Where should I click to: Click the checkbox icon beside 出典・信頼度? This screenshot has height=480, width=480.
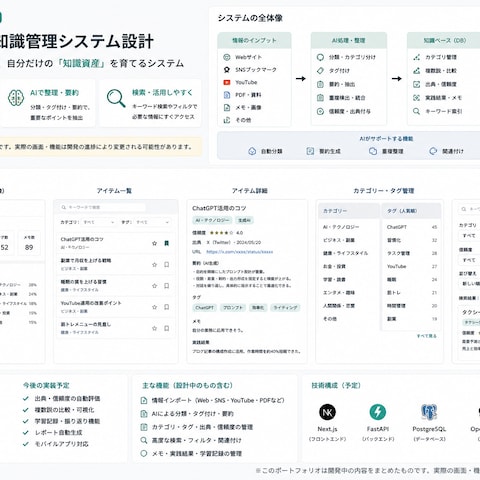click(x=416, y=84)
